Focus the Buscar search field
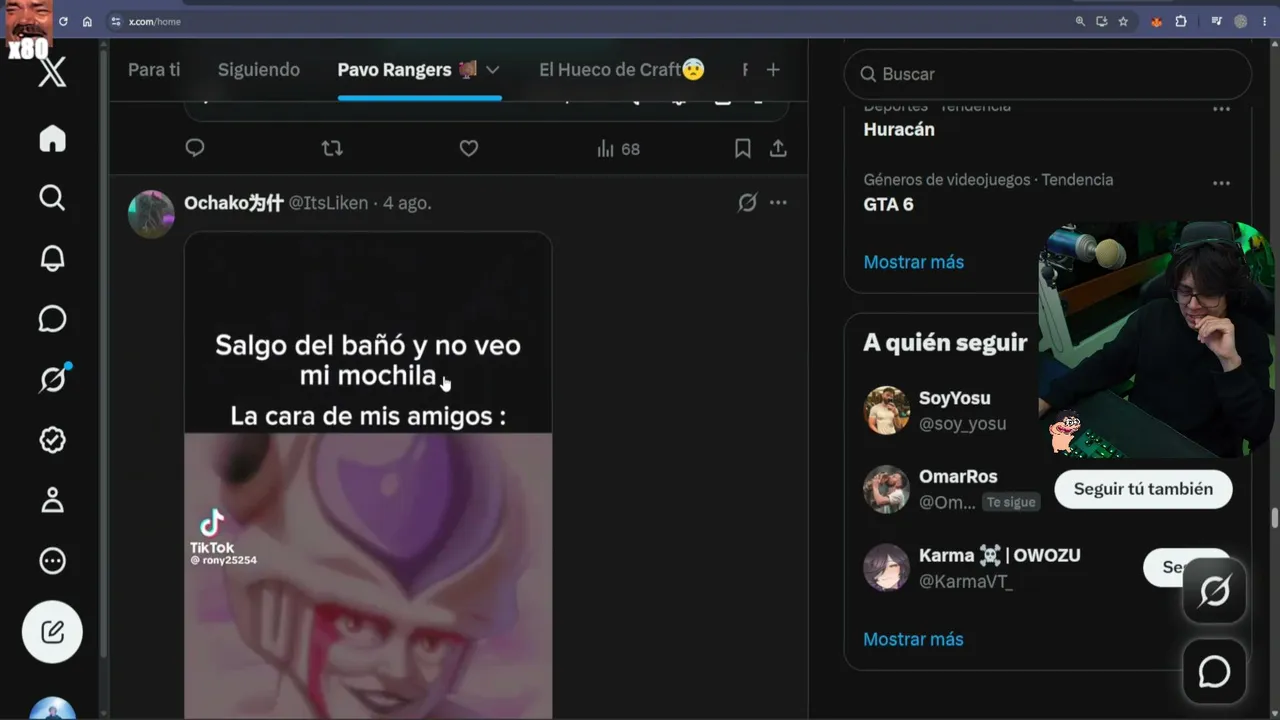1280x720 pixels. (1048, 74)
